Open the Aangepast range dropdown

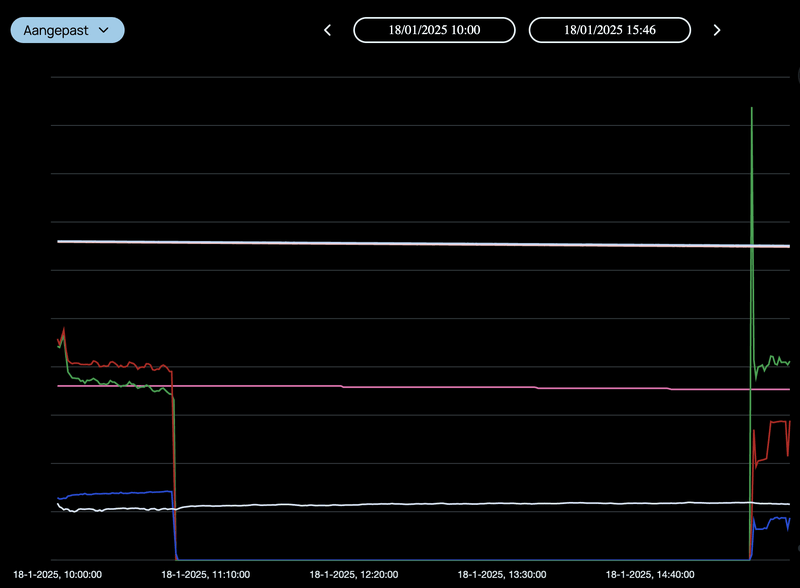pos(67,30)
